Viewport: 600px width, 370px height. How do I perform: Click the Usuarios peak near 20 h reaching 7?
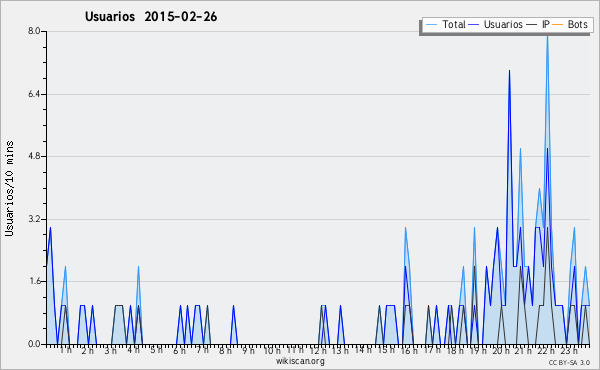pos(509,71)
